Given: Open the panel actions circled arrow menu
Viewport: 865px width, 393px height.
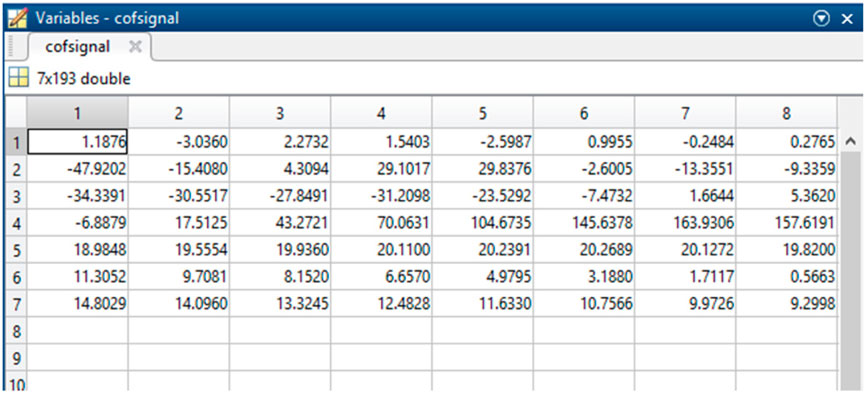Looking at the screenshot, I should [x=822, y=19].
